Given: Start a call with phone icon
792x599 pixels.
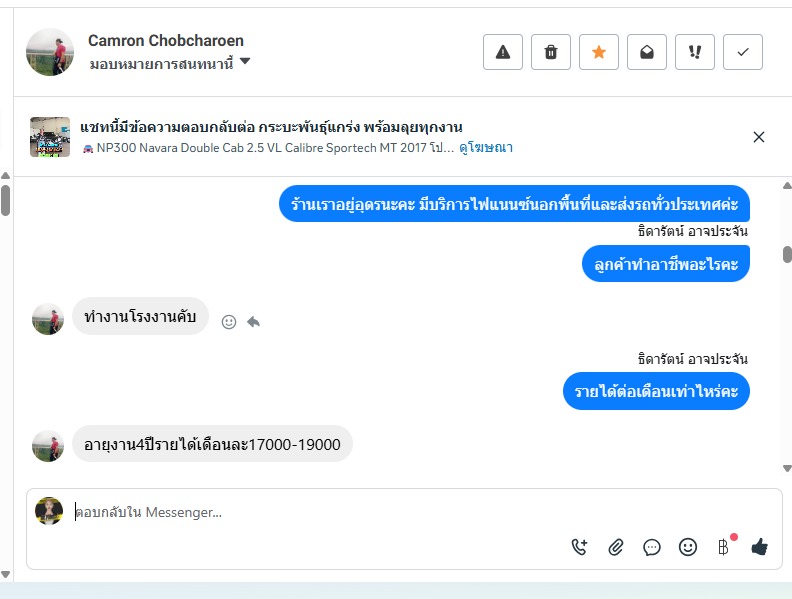Looking at the screenshot, I should [x=580, y=547].
